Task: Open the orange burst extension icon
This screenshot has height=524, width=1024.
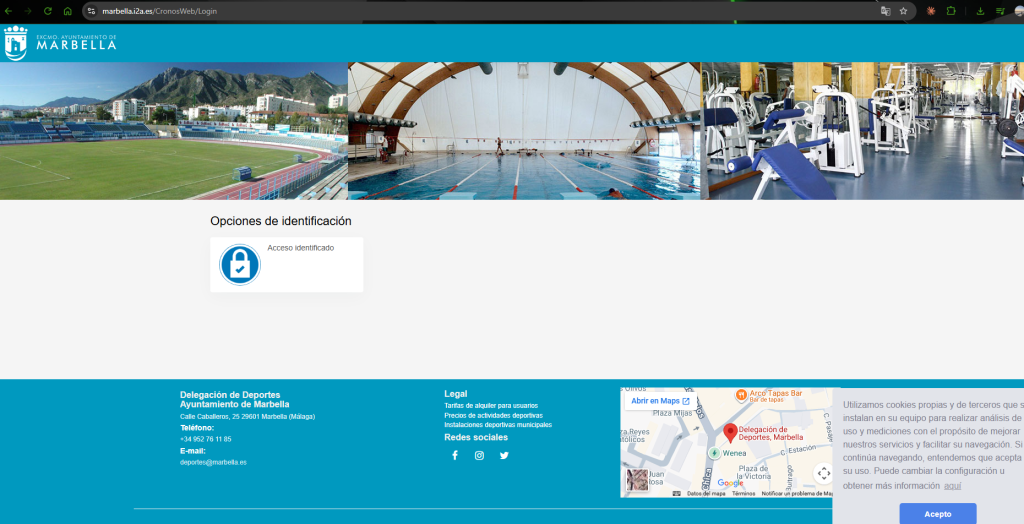Action: 931,11
